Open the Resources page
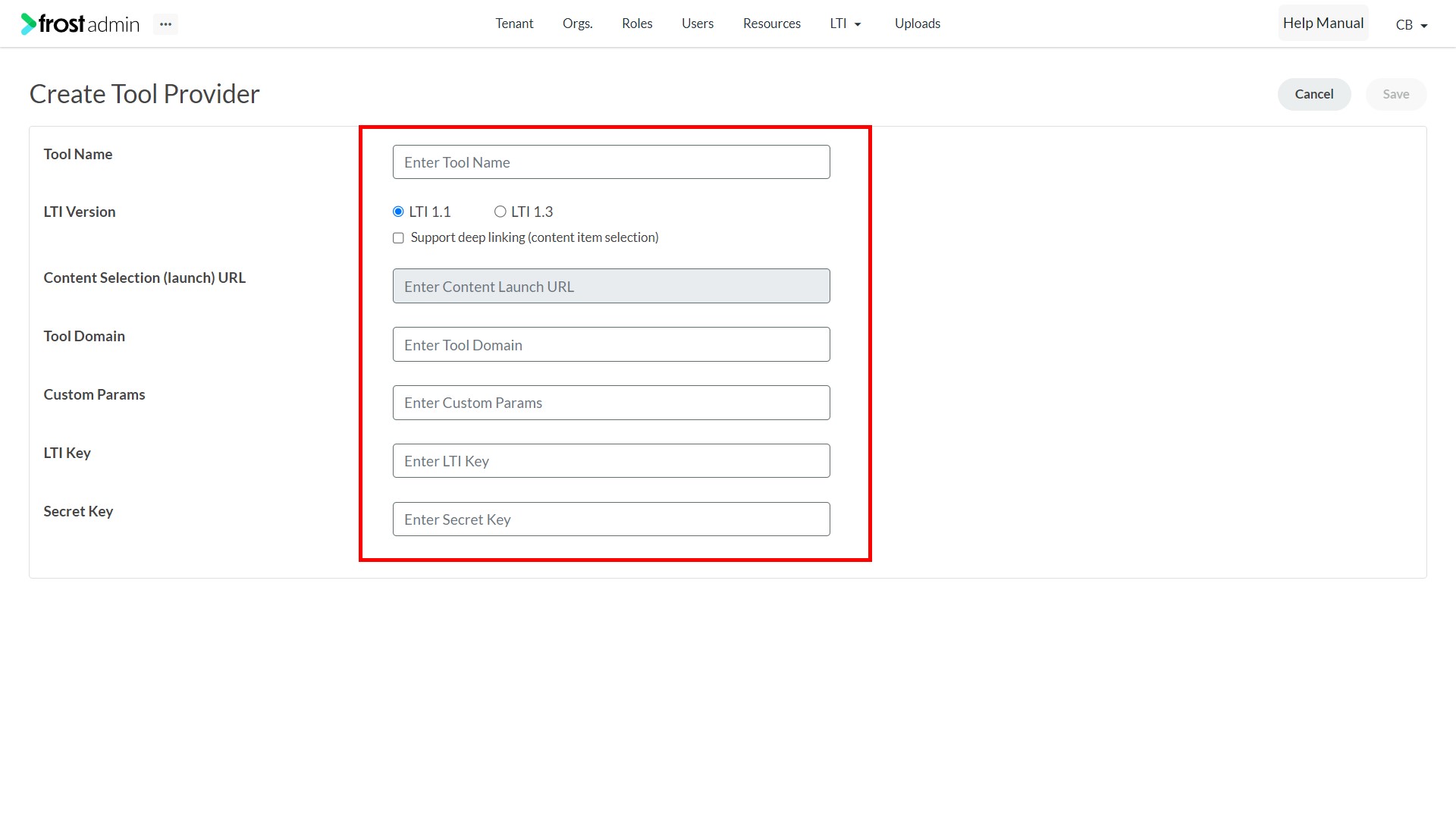 (x=772, y=24)
